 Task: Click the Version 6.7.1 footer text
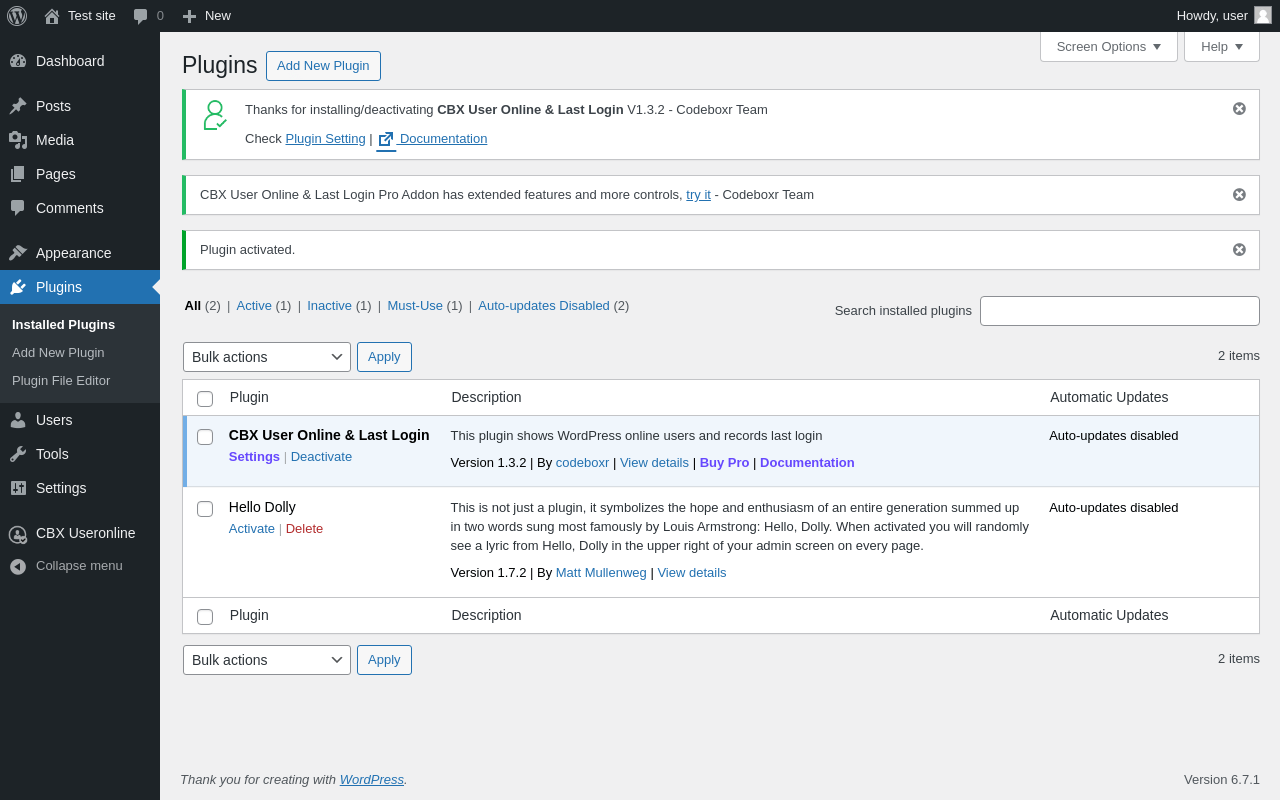tap(1222, 780)
